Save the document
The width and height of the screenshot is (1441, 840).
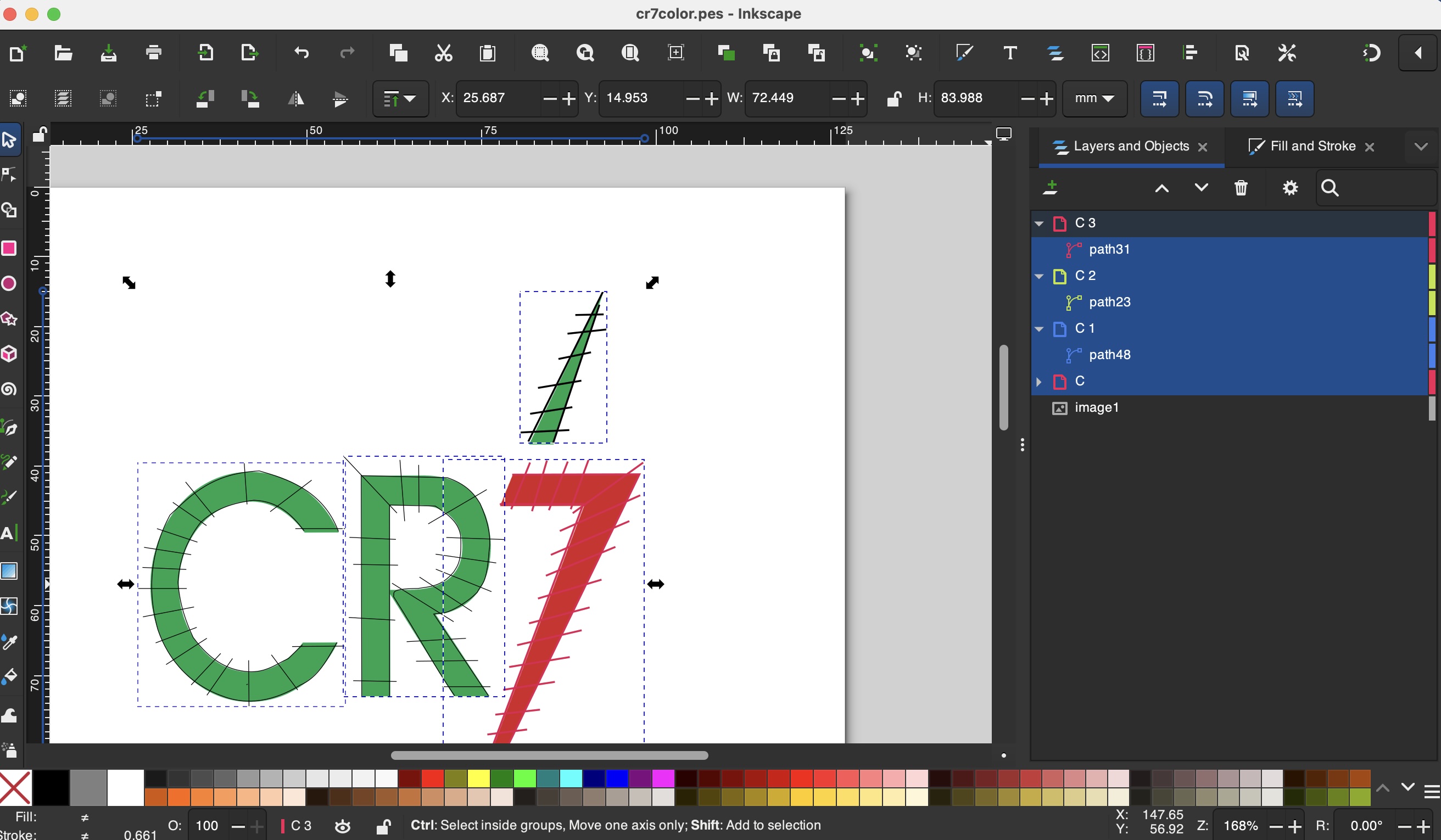pos(109,53)
